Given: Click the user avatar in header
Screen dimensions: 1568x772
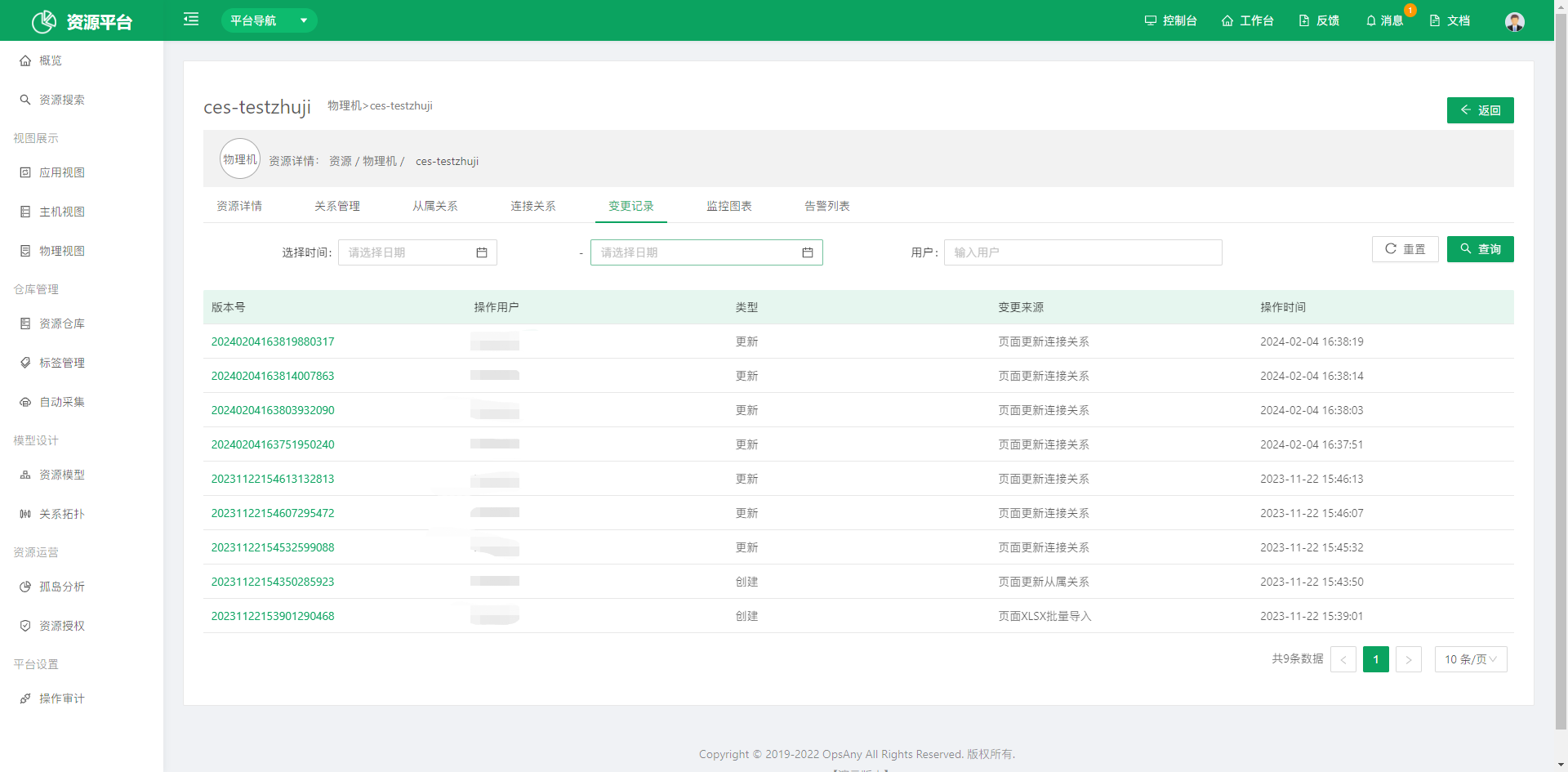Looking at the screenshot, I should [1515, 21].
